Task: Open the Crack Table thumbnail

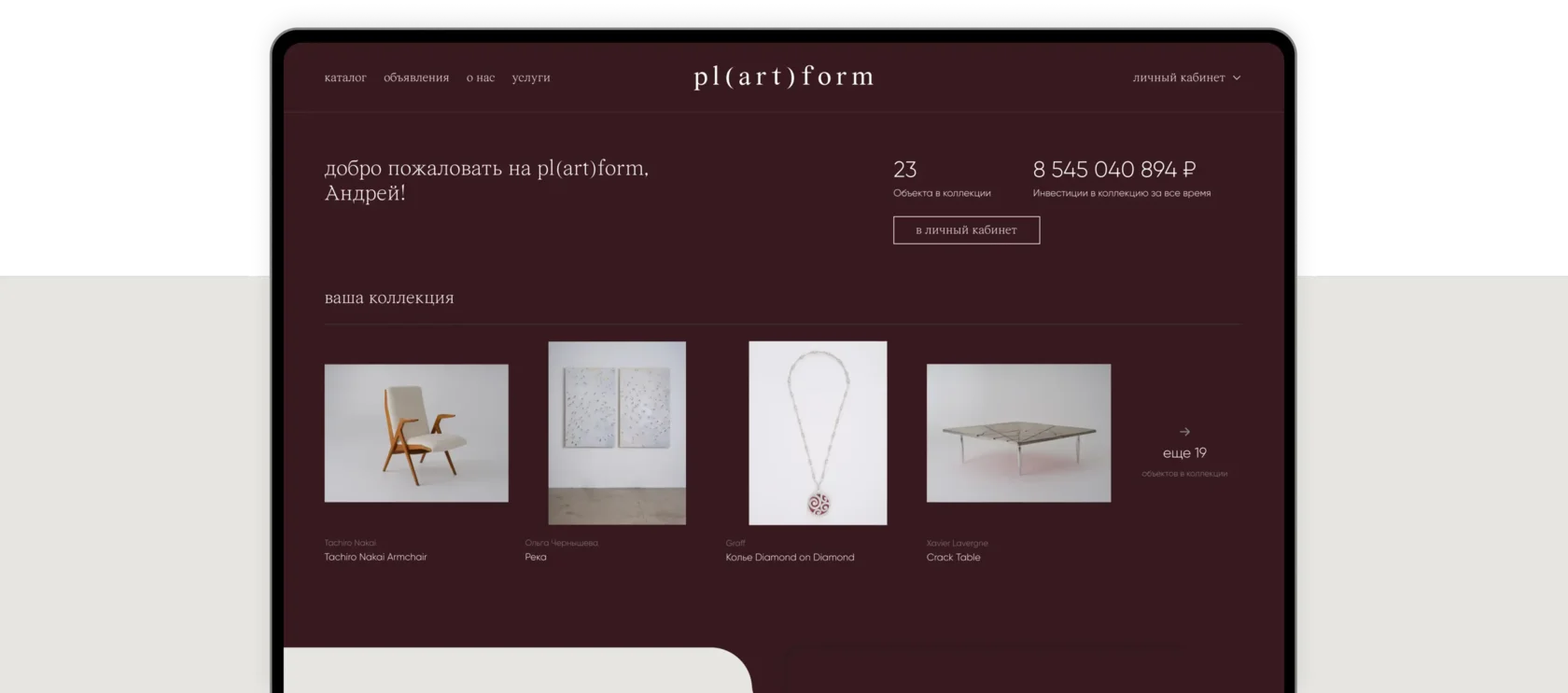Action: click(x=1018, y=433)
